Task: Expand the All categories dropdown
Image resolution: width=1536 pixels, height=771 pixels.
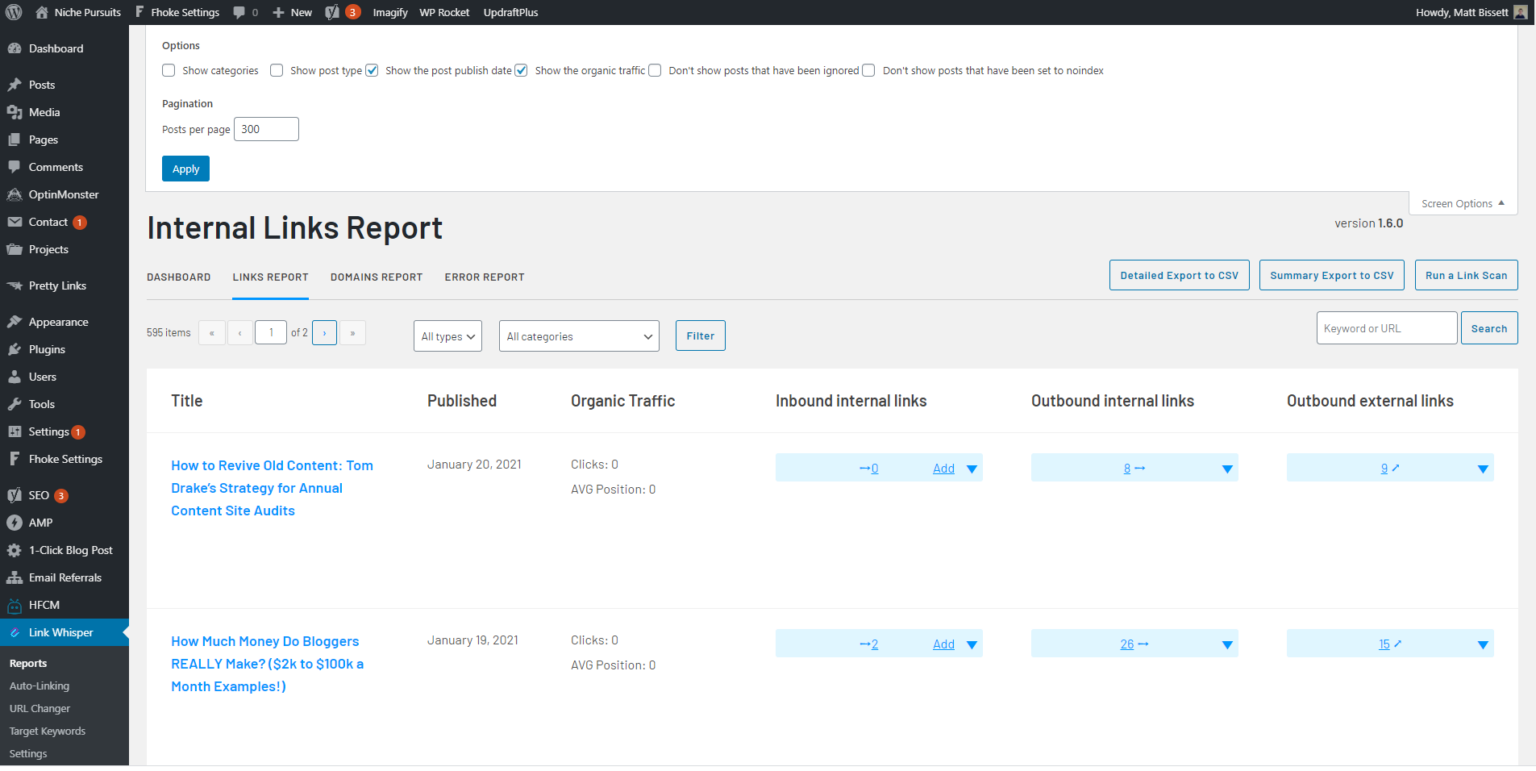Action: 578,336
